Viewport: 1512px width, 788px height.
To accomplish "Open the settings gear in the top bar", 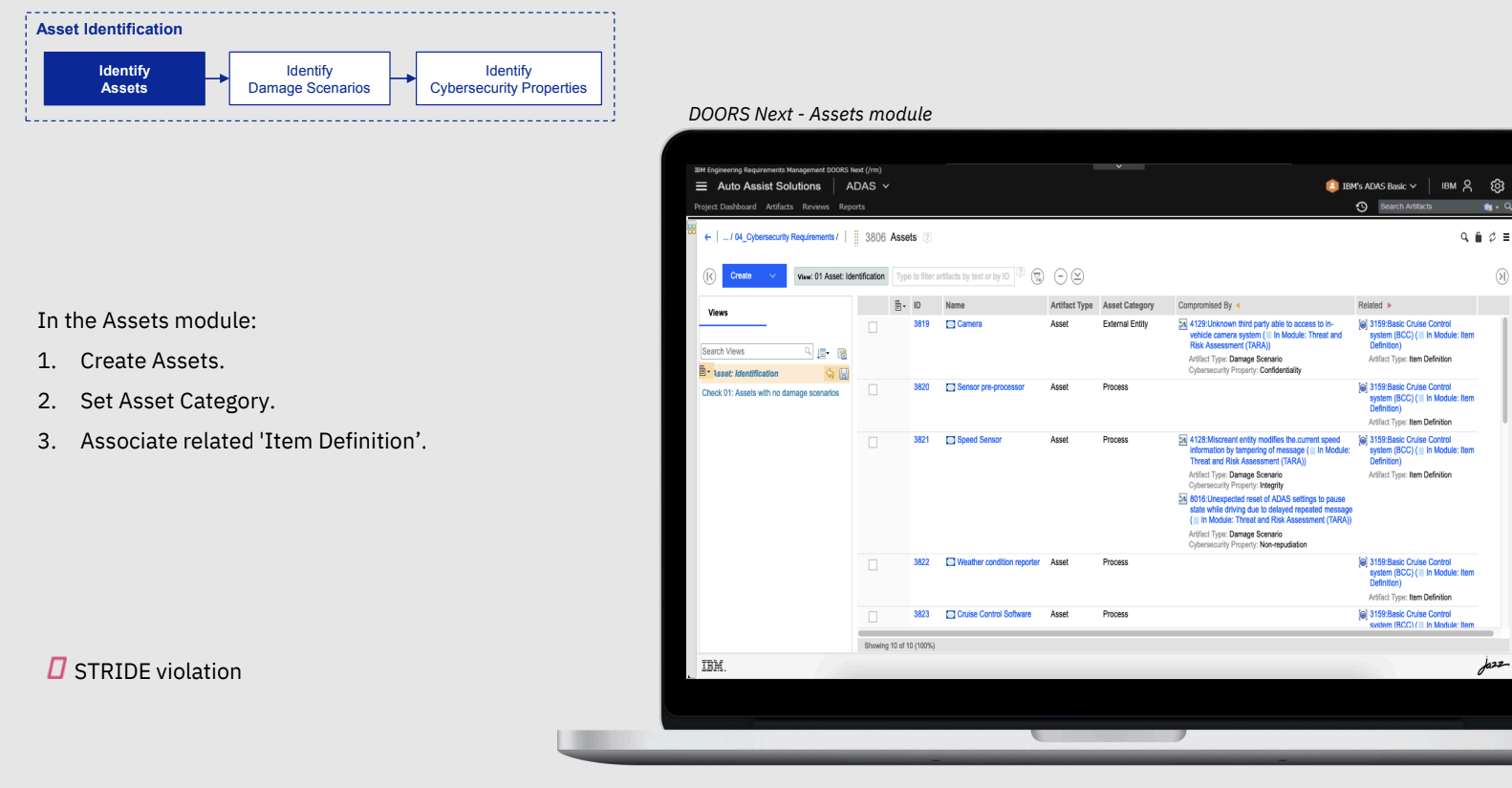I will click(x=1498, y=186).
